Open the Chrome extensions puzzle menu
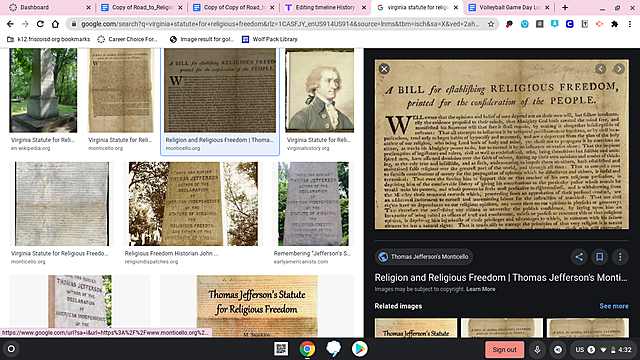 click(x=614, y=24)
